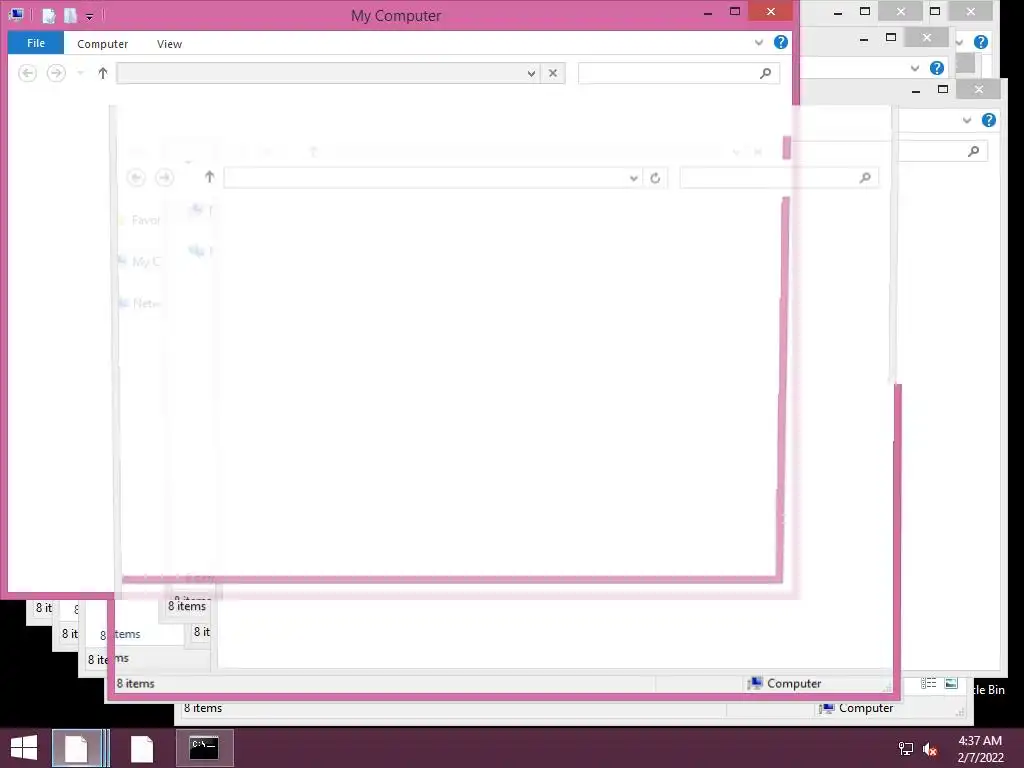Viewport: 1024px width, 768px height.
Task: Expand address history in My Computer address bar
Action: [x=532, y=73]
